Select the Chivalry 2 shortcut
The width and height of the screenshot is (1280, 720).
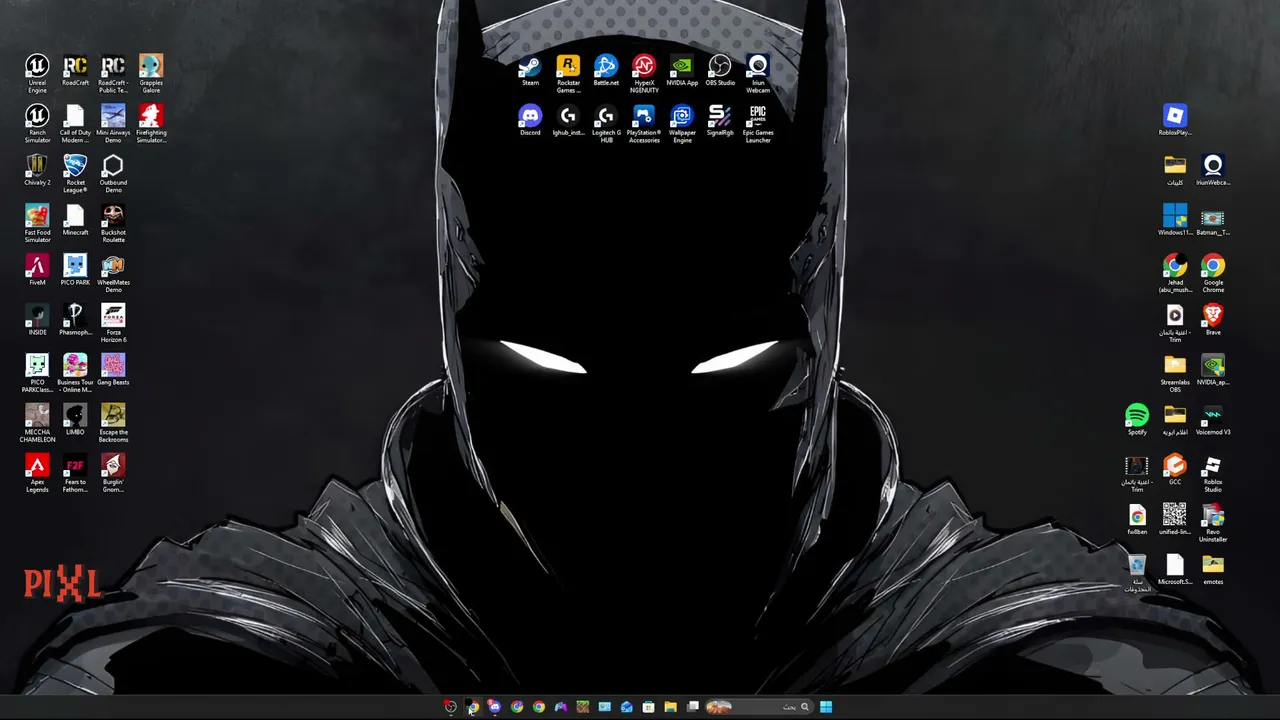[x=37, y=171]
